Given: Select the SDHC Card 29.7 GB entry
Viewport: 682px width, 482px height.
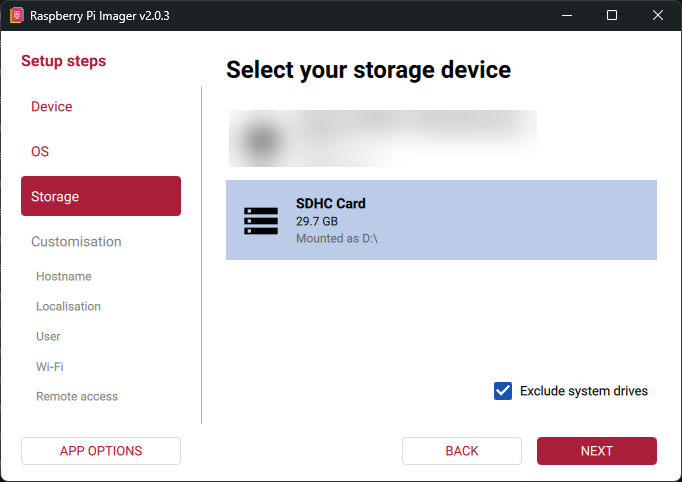Looking at the screenshot, I should tap(441, 220).
